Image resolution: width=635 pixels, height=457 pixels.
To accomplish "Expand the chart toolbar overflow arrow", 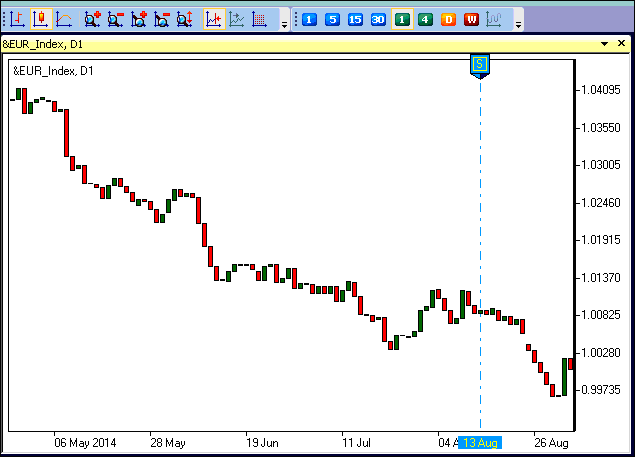I will pyautogui.click(x=284, y=22).
